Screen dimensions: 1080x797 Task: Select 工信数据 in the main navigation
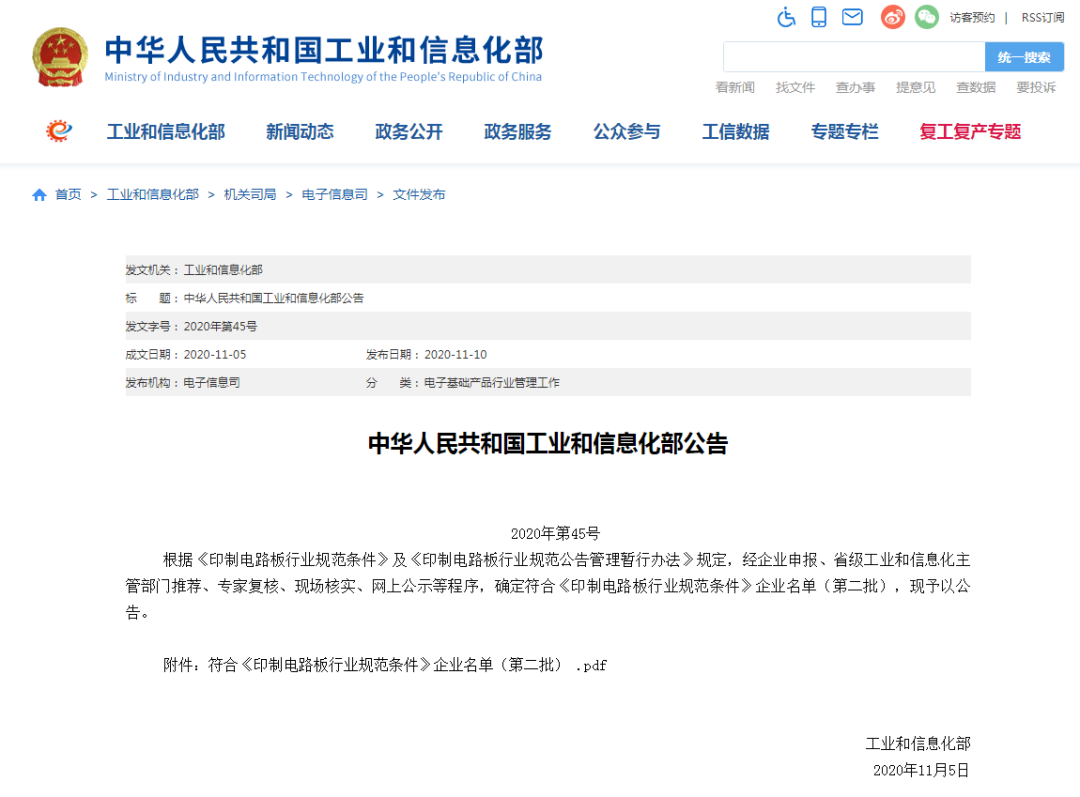tap(736, 132)
